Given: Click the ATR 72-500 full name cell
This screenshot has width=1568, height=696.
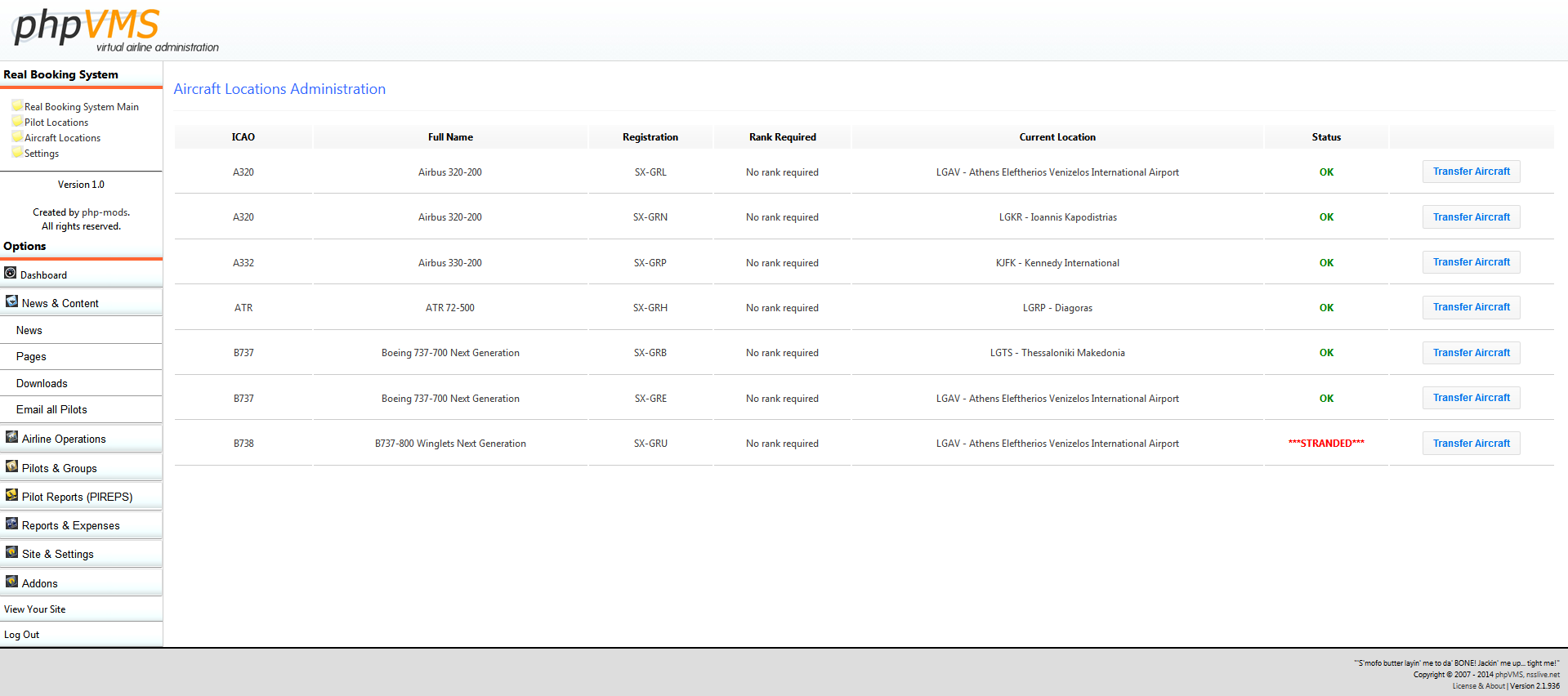Looking at the screenshot, I should coord(450,308).
